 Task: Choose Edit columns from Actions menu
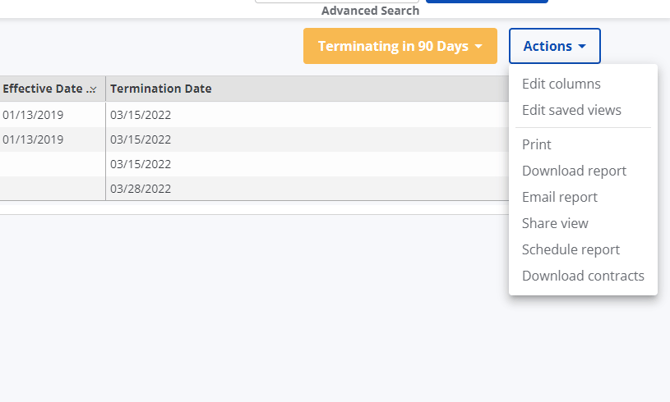point(561,84)
